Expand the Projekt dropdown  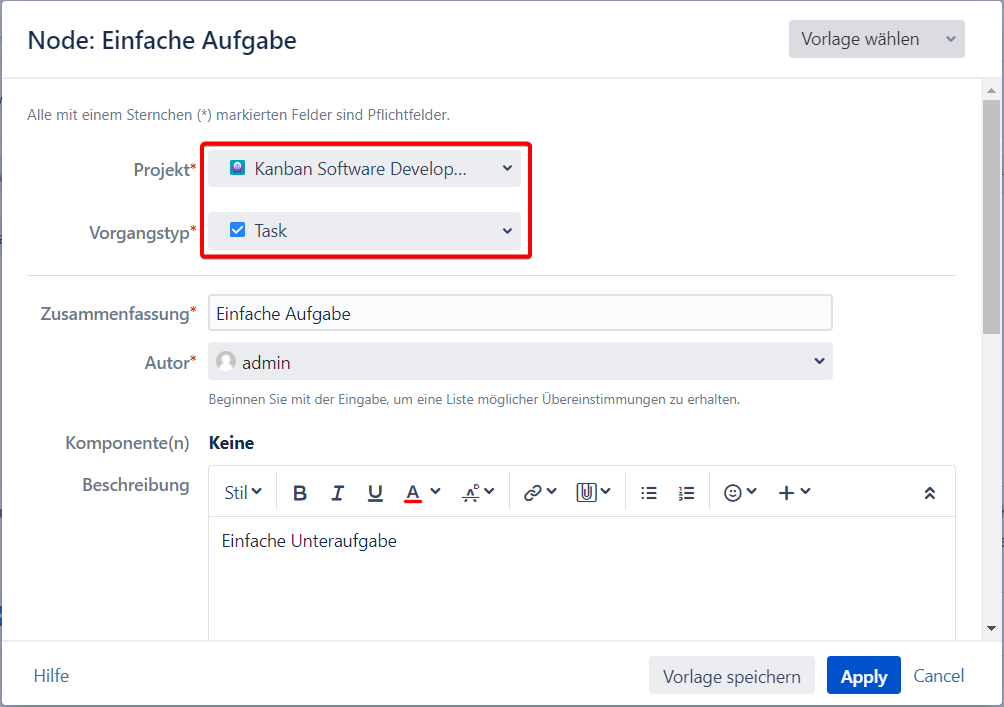pos(365,168)
